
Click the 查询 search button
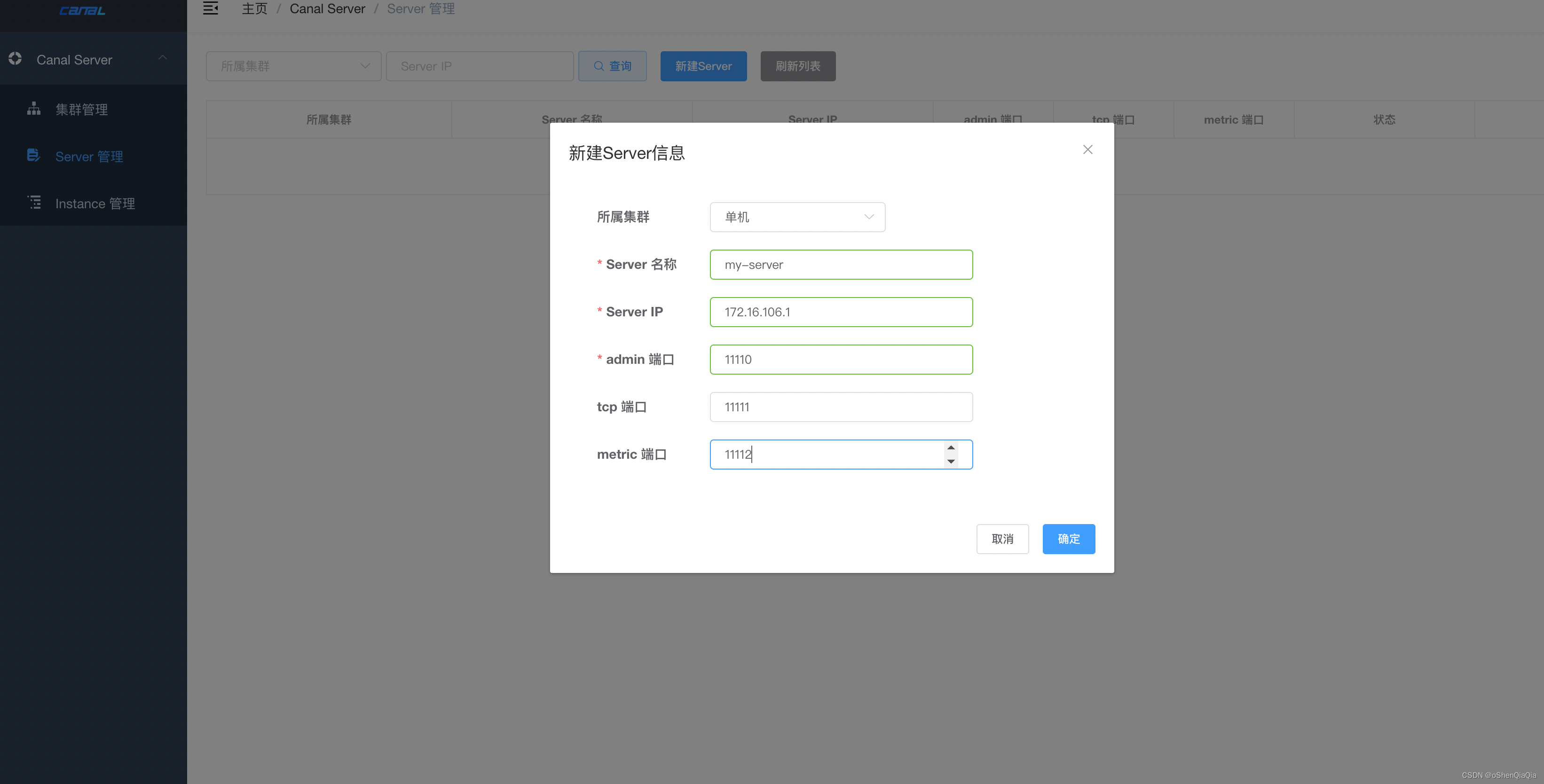click(x=612, y=66)
